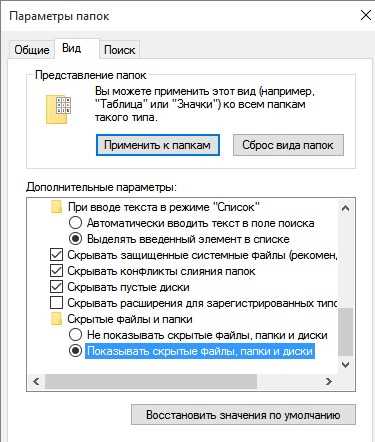Check Скрывать расширения для зарегистрированных типов
Viewport: 375px width, 442px height.
coord(56,303)
